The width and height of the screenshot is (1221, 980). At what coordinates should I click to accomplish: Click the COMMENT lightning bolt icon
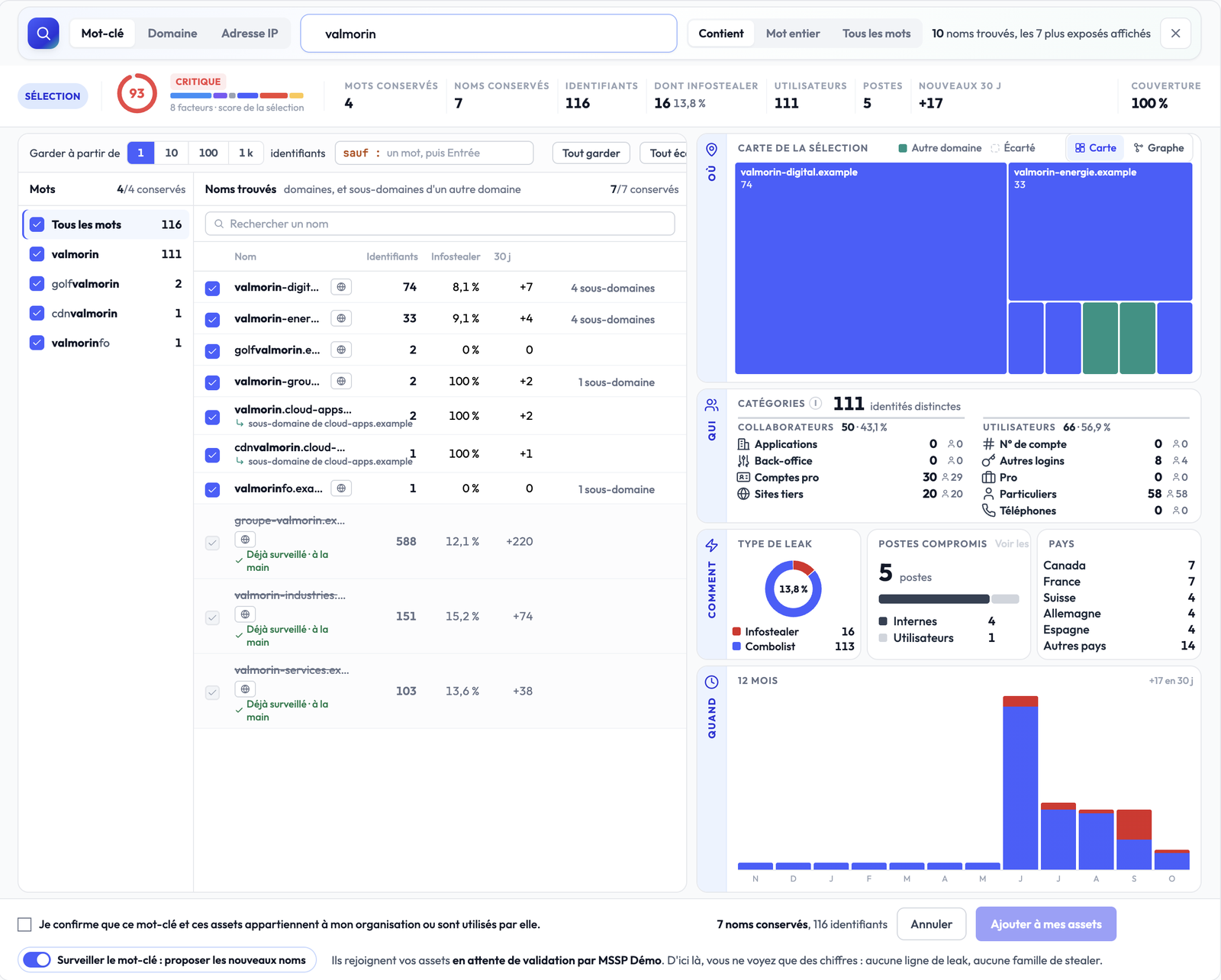coord(711,545)
